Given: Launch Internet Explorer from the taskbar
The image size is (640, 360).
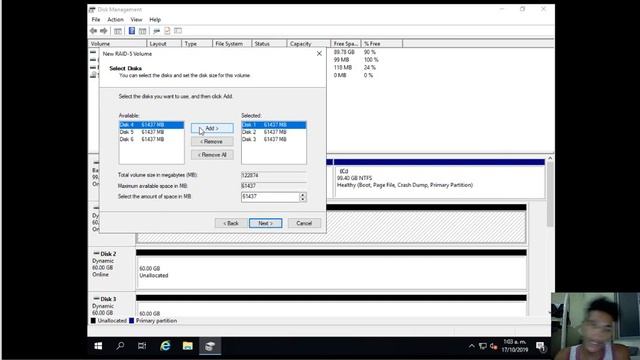Looking at the screenshot, I should tap(165, 346).
